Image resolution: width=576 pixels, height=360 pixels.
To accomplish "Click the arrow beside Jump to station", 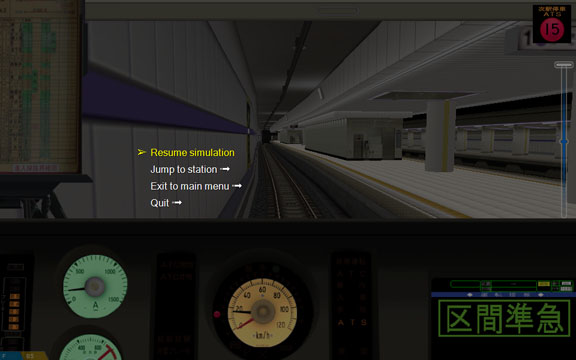I will tap(225, 169).
